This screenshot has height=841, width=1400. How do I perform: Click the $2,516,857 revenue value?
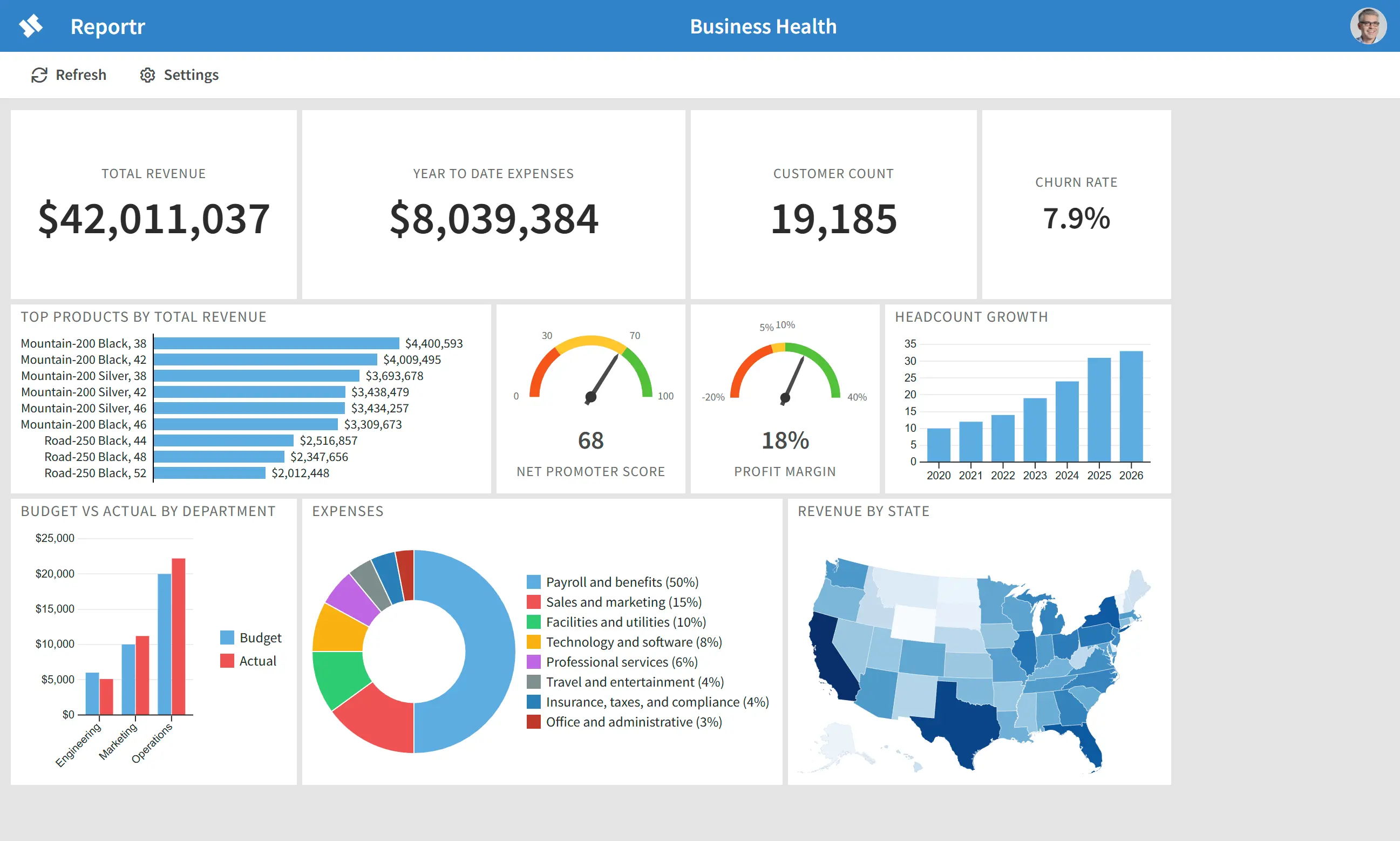click(x=329, y=440)
